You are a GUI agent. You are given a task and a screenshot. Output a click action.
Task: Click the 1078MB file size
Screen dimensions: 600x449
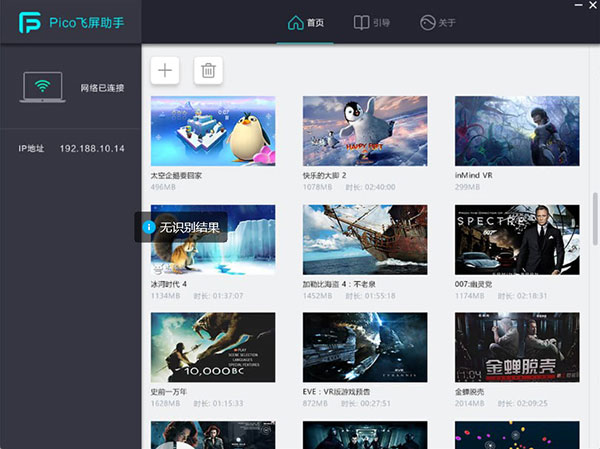click(x=318, y=187)
